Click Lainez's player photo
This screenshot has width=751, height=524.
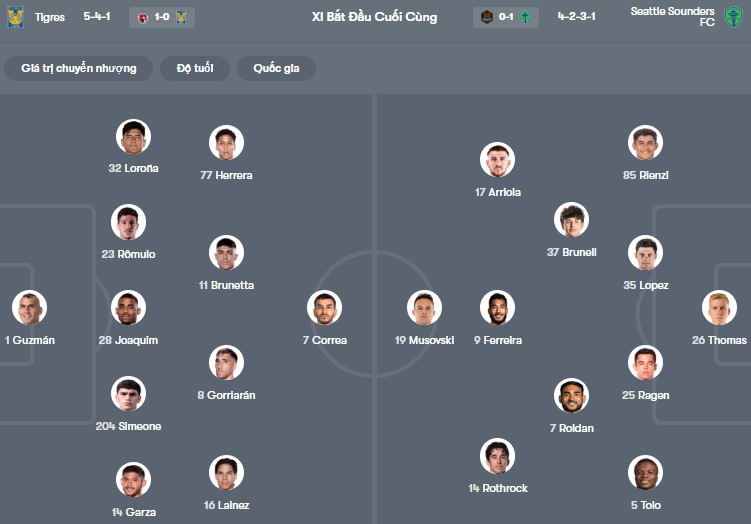click(x=226, y=473)
